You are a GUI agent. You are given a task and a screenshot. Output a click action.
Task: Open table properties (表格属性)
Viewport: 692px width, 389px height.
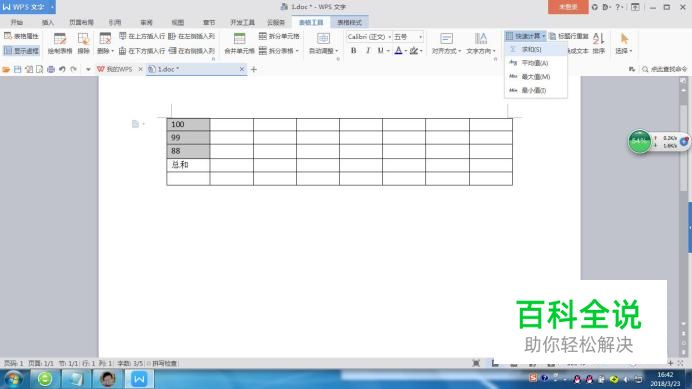point(21,36)
